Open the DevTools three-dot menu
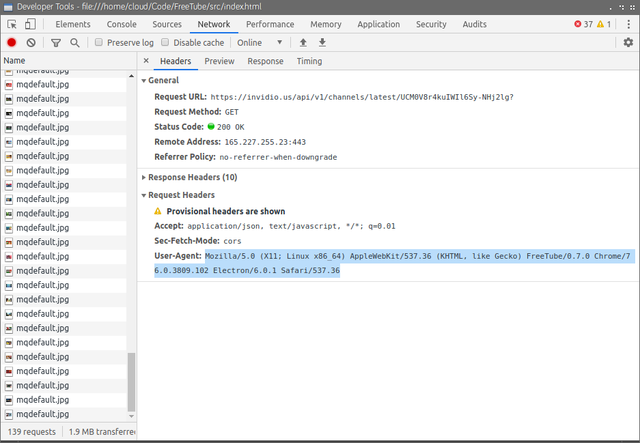Viewport: 640px width, 443px height. click(629, 24)
